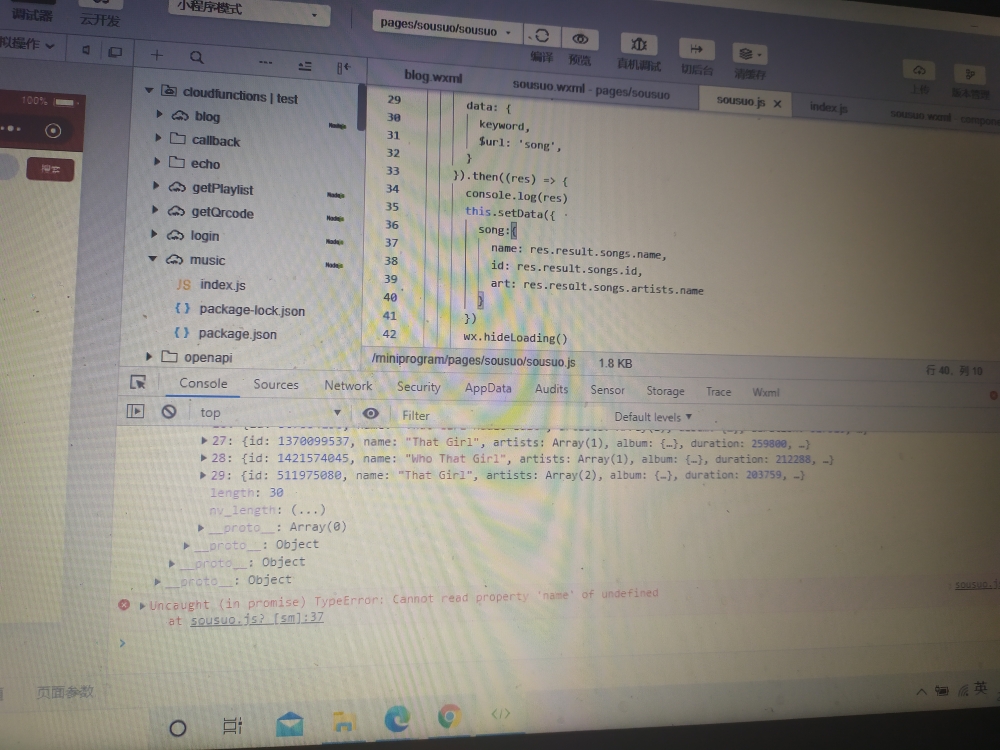Image resolution: width=1000 pixels, height=750 pixels.
Task: Toggle console sidebar panel icon
Action: [135, 411]
